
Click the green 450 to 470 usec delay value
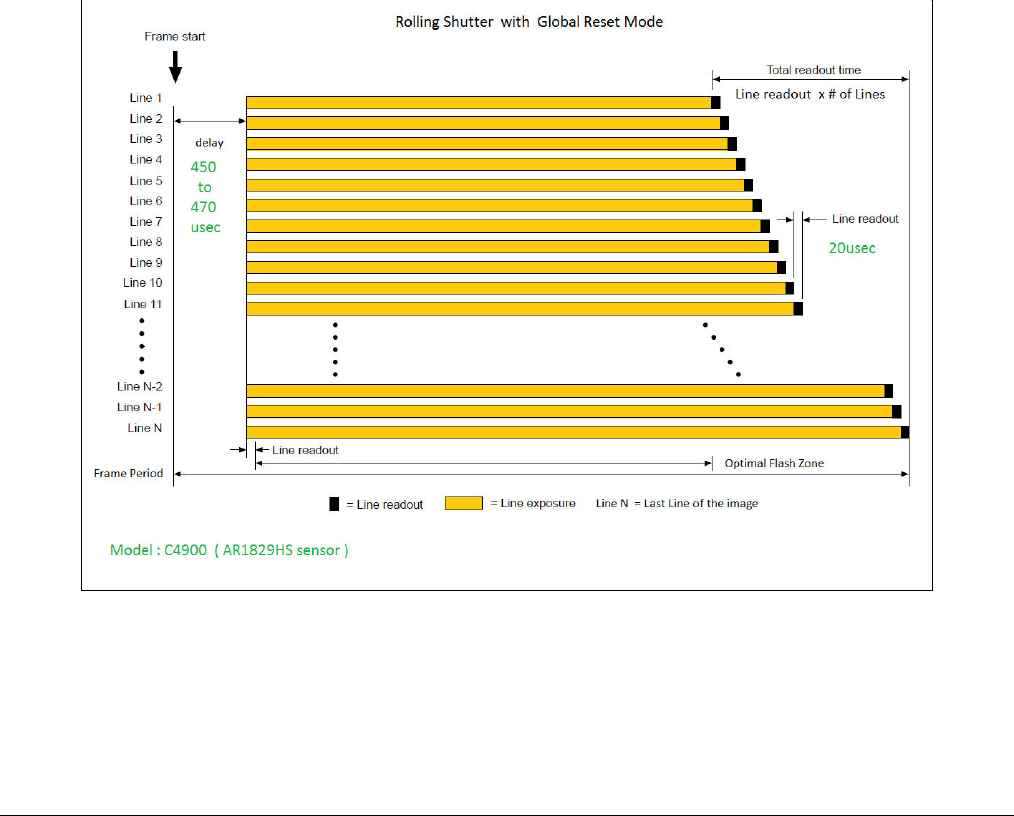coord(205,197)
